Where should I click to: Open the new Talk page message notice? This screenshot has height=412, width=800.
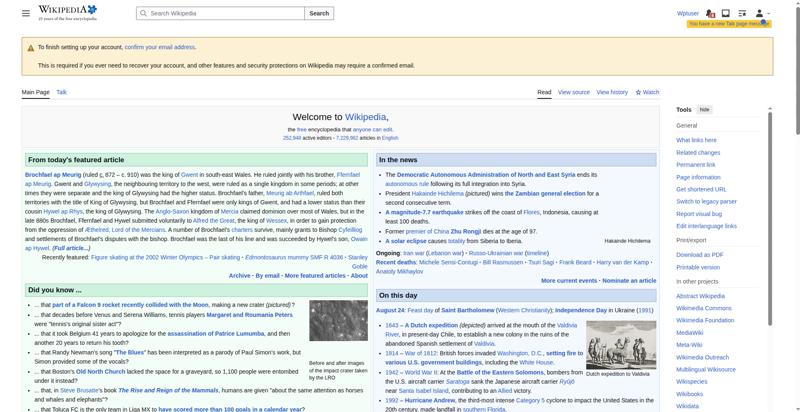point(729,24)
